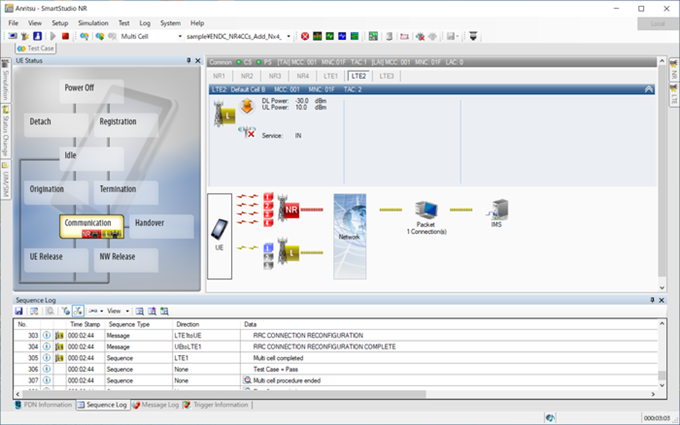Click the Test Case button
Viewport: 680px width, 425px height.
click(x=36, y=48)
